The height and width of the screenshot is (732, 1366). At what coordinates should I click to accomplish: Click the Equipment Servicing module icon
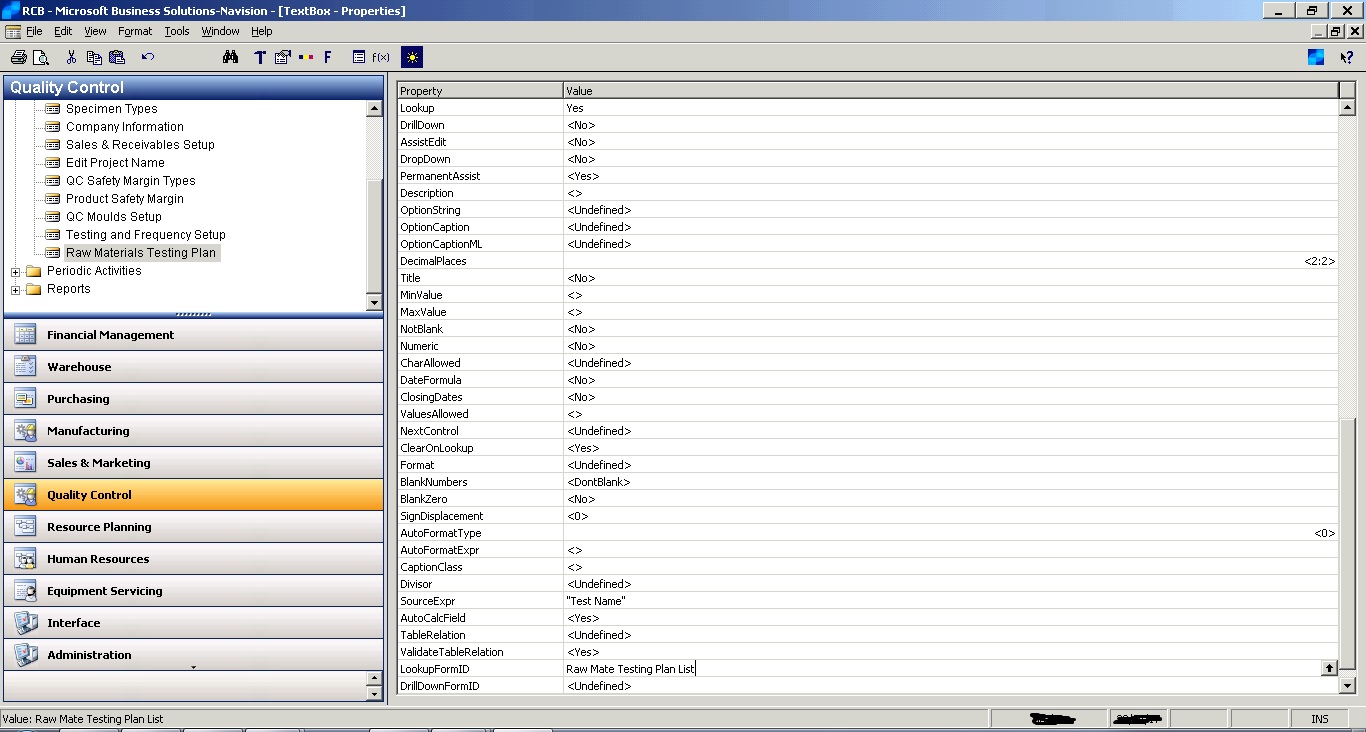25,591
